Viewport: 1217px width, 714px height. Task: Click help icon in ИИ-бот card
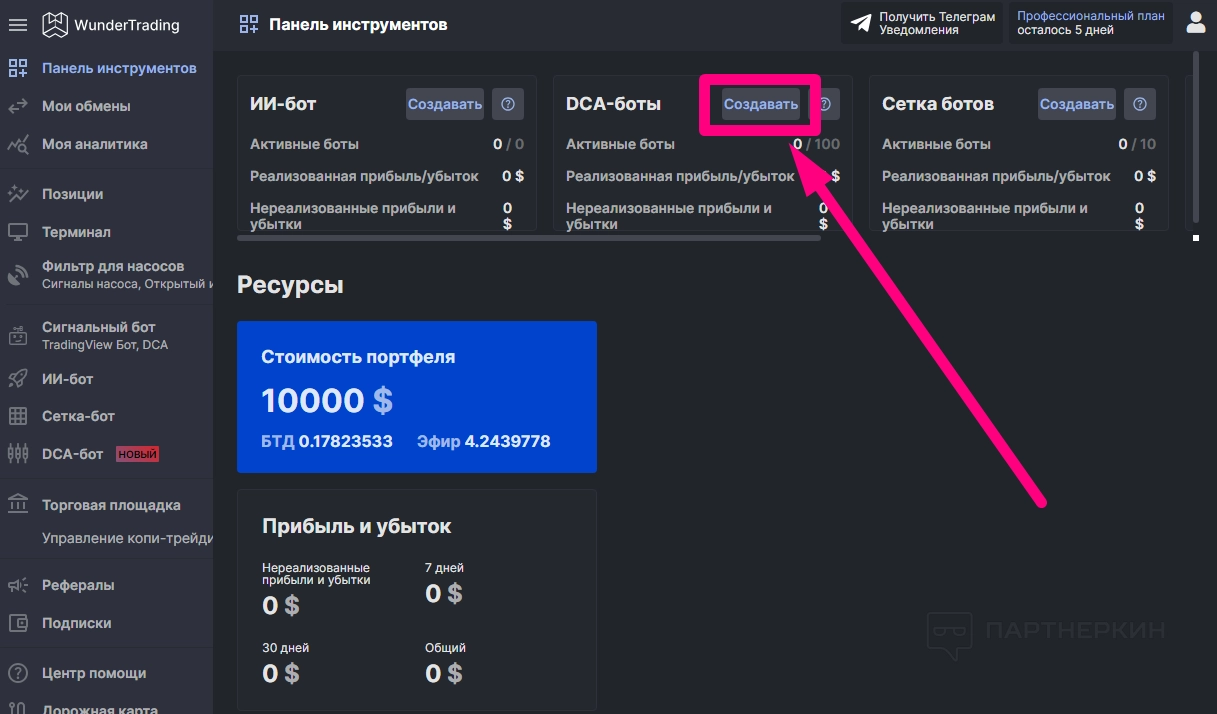[508, 104]
